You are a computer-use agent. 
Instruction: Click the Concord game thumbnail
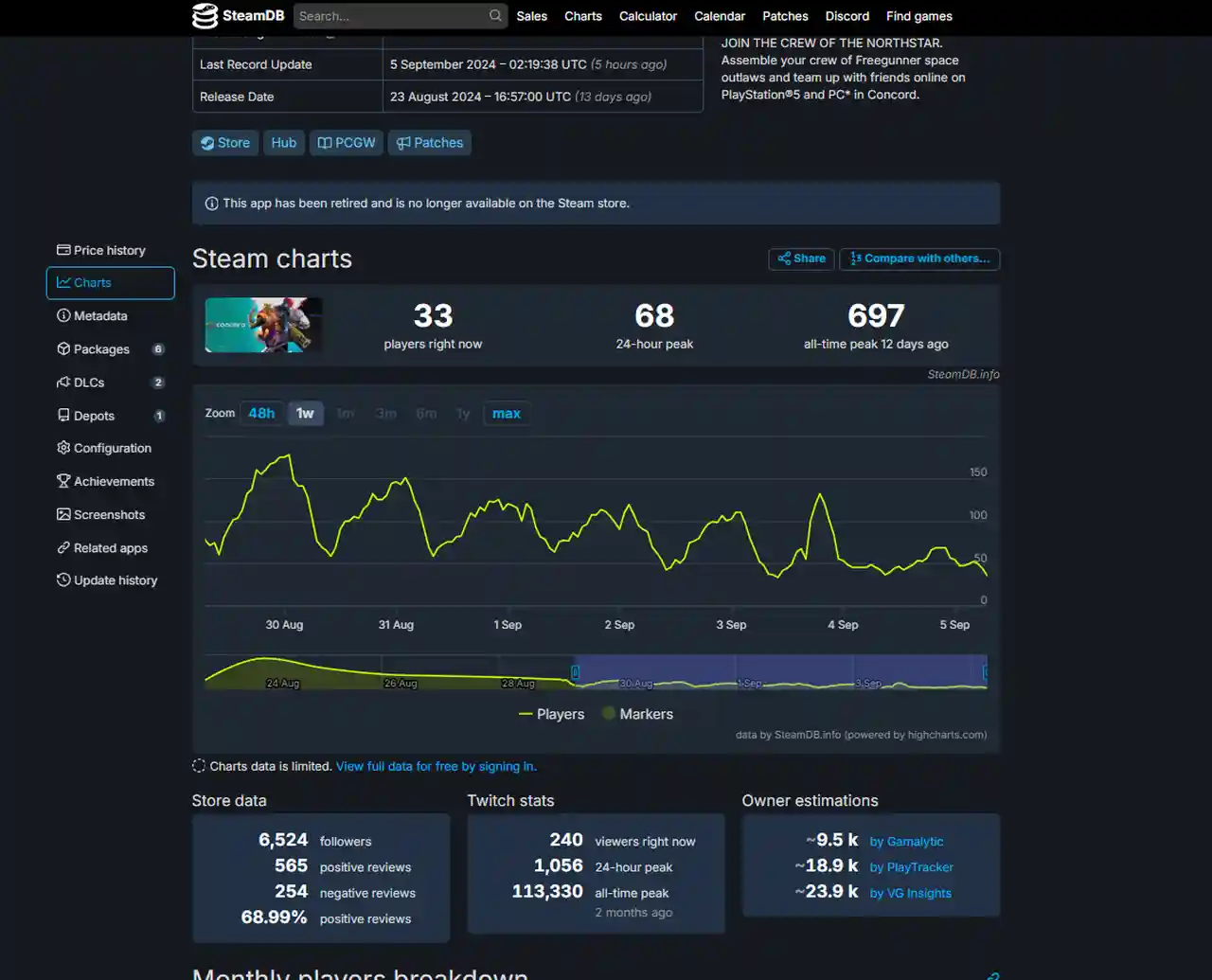[x=263, y=325]
